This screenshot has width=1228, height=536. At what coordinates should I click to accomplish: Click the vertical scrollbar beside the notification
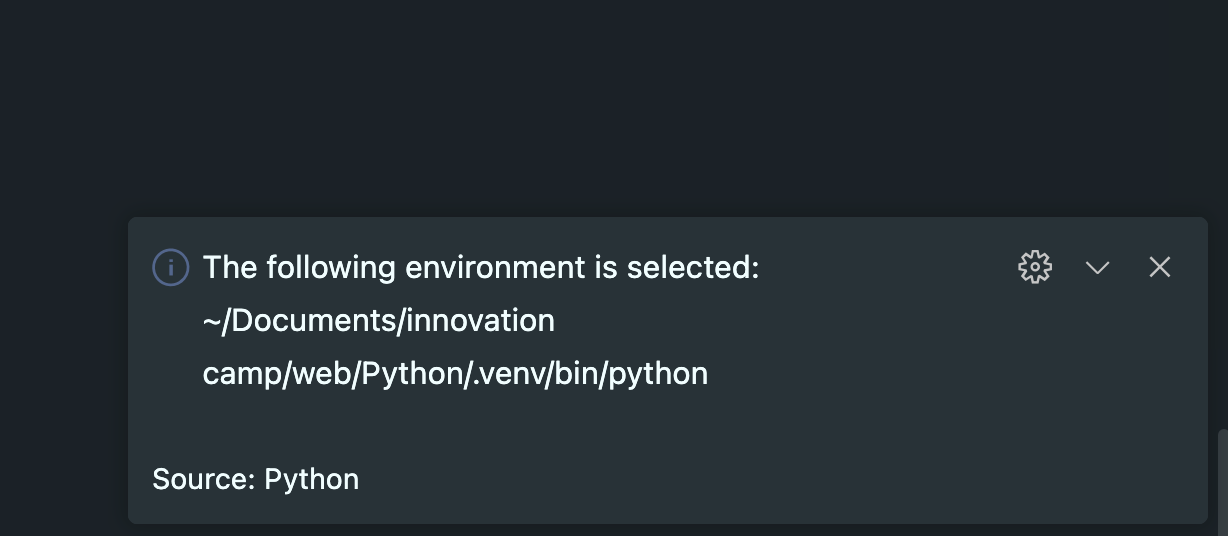point(1222,478)
